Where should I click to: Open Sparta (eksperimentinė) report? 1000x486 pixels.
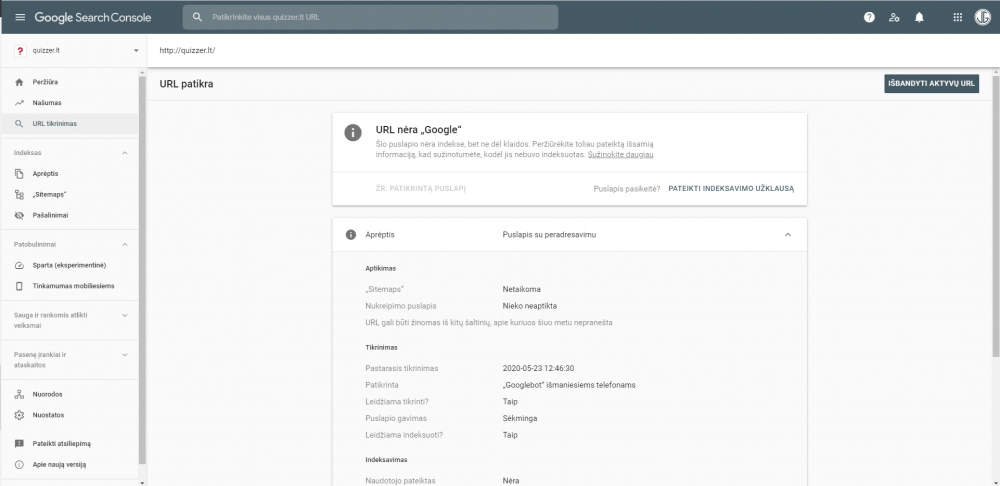tap(69, 265)
